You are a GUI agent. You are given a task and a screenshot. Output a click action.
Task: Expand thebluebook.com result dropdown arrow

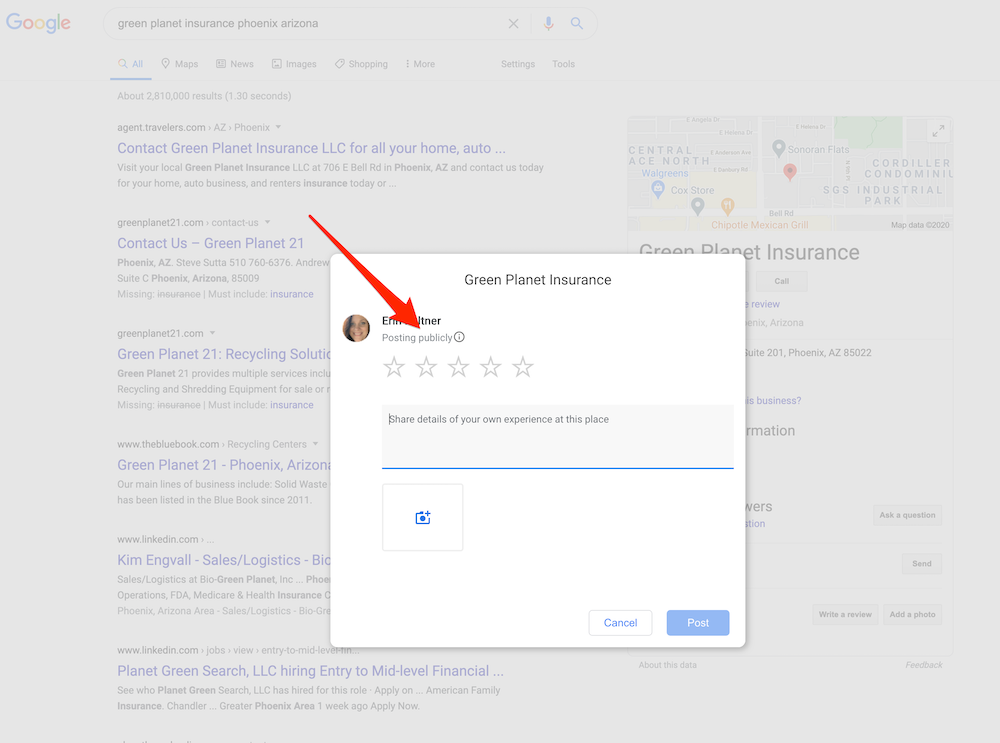coord(315,444)
